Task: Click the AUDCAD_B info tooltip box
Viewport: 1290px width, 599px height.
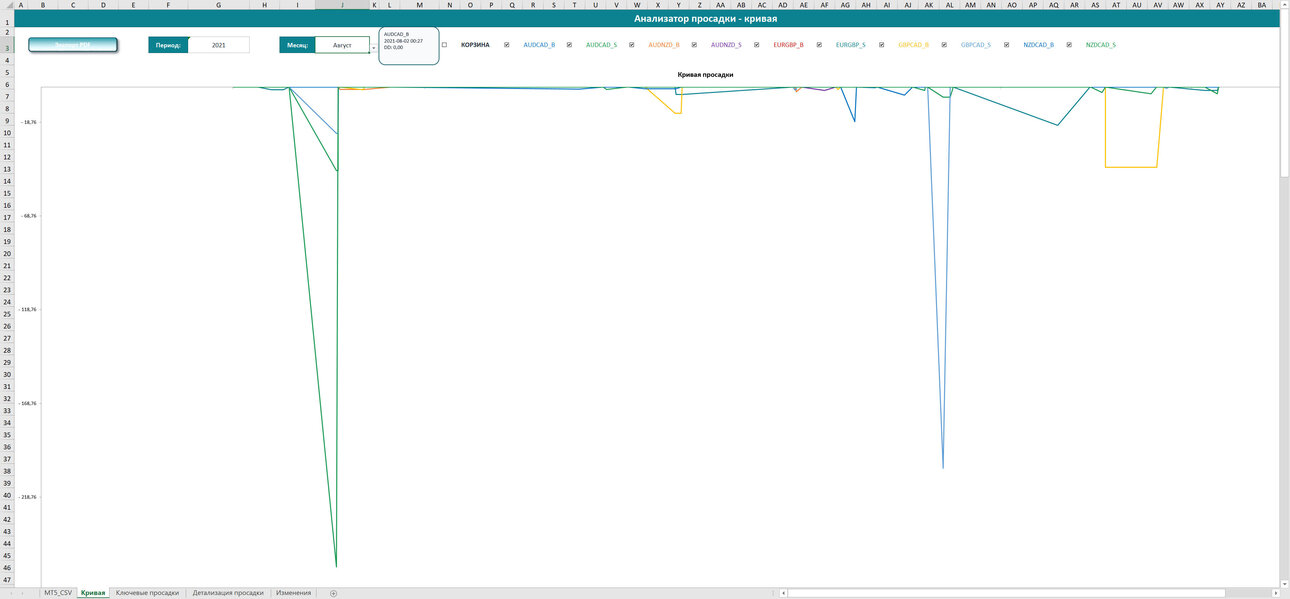Action: (x=408, y=46)
